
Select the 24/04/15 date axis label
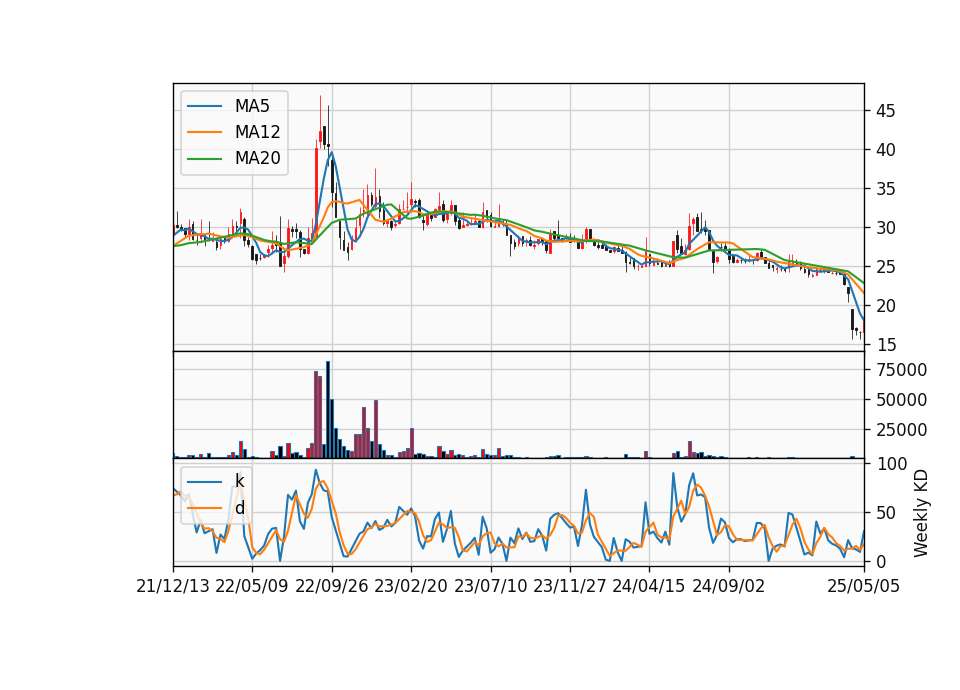click(x=649, y=586)
